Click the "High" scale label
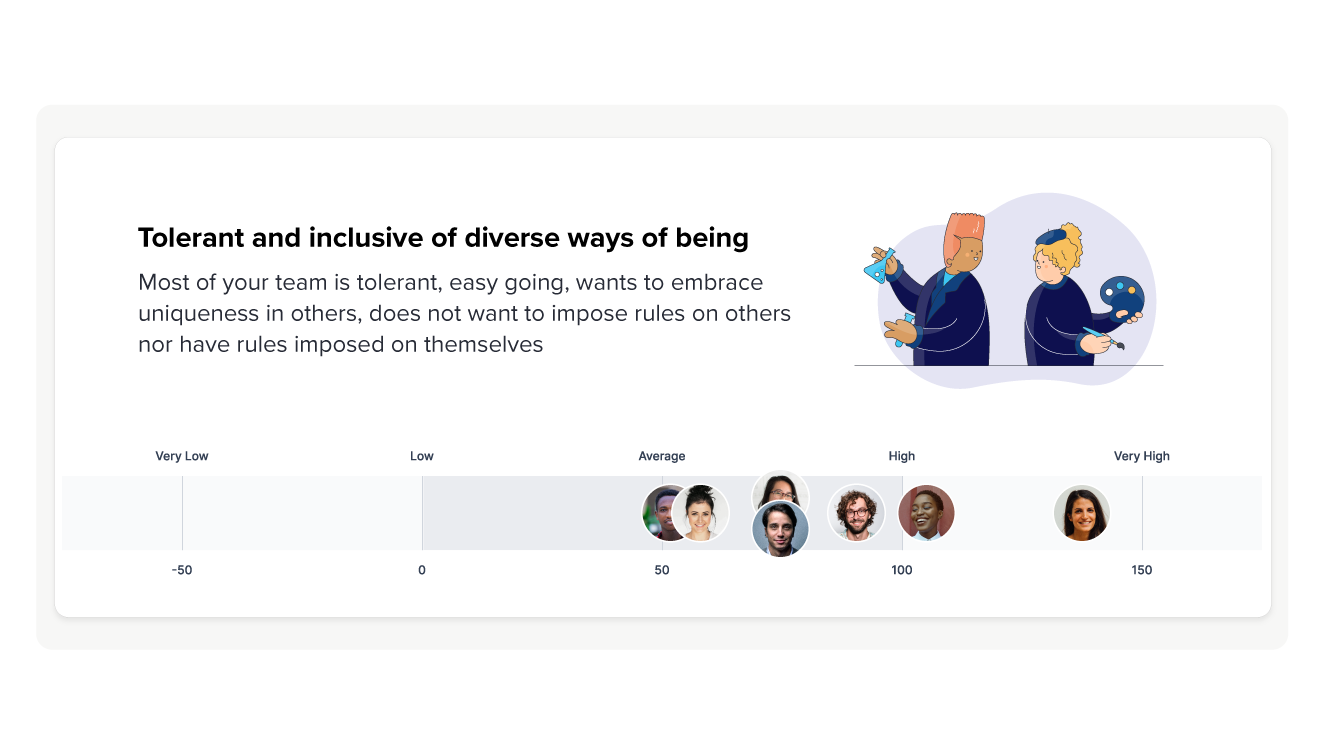 902,456
